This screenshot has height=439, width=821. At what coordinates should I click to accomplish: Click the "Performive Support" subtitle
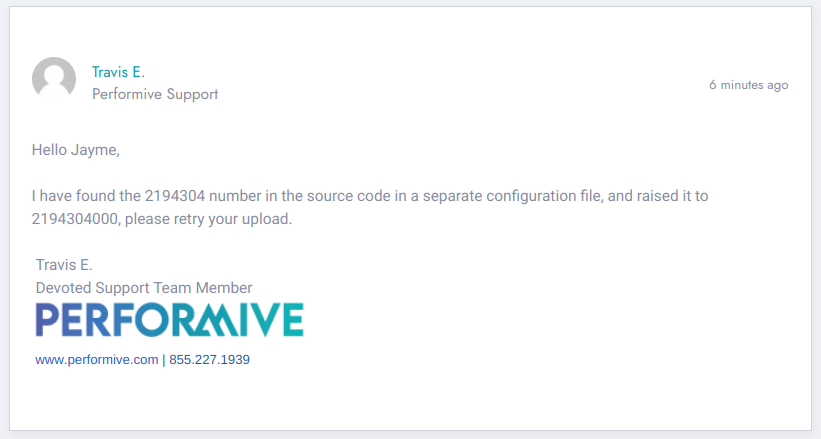[155, 94]
